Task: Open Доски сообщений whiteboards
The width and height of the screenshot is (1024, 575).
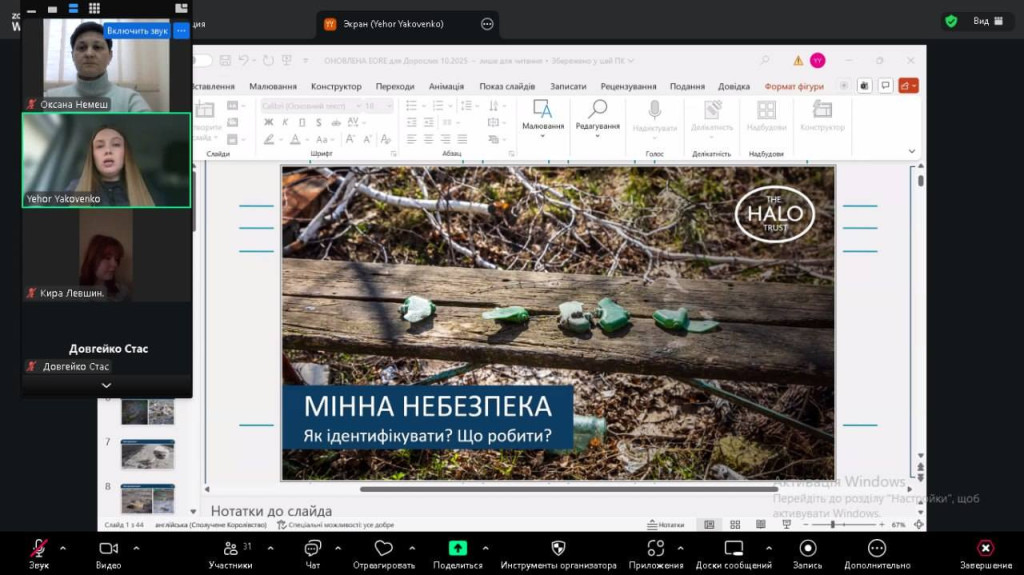Action: [x=733, y=549]
